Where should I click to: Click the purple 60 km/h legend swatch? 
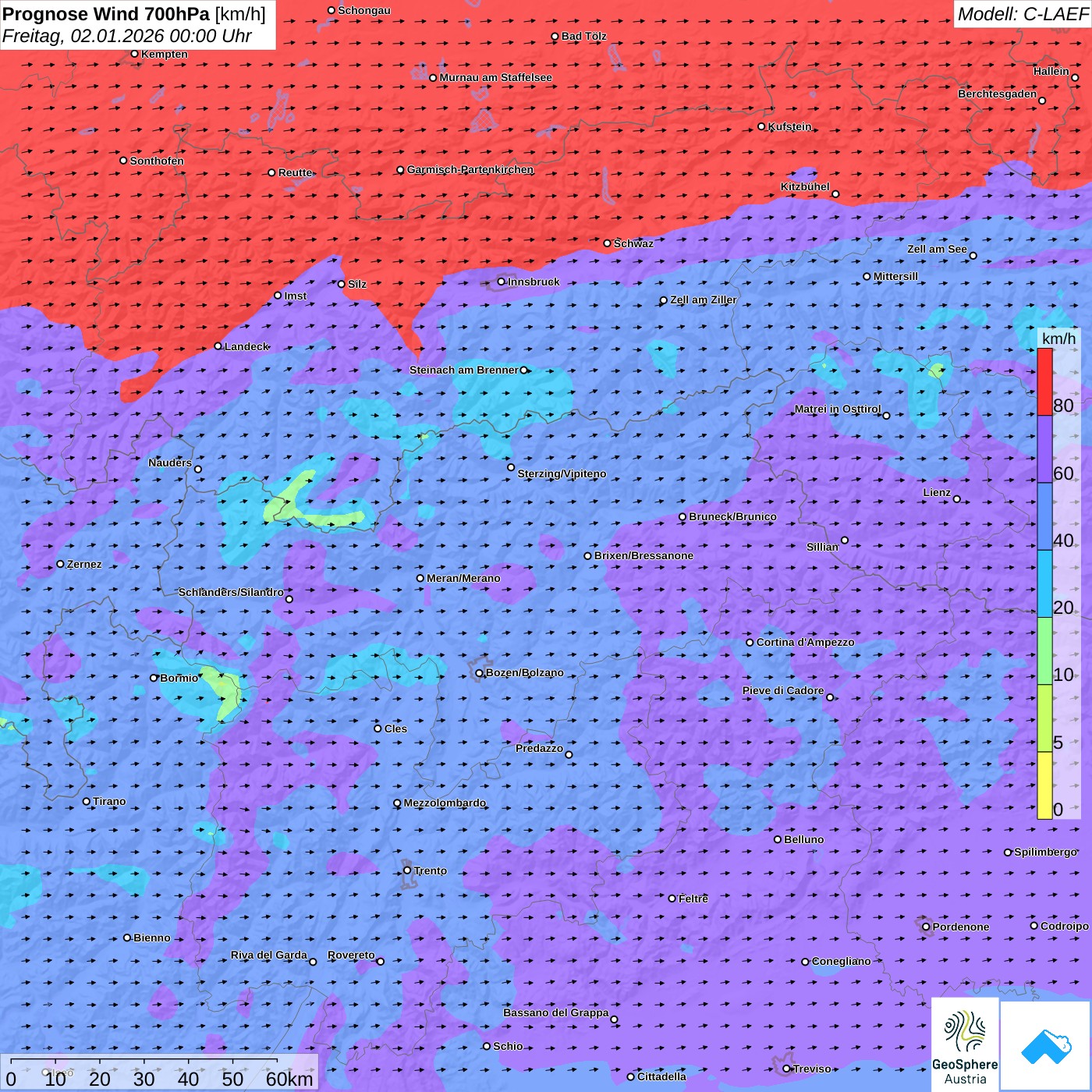point(1044,449)
